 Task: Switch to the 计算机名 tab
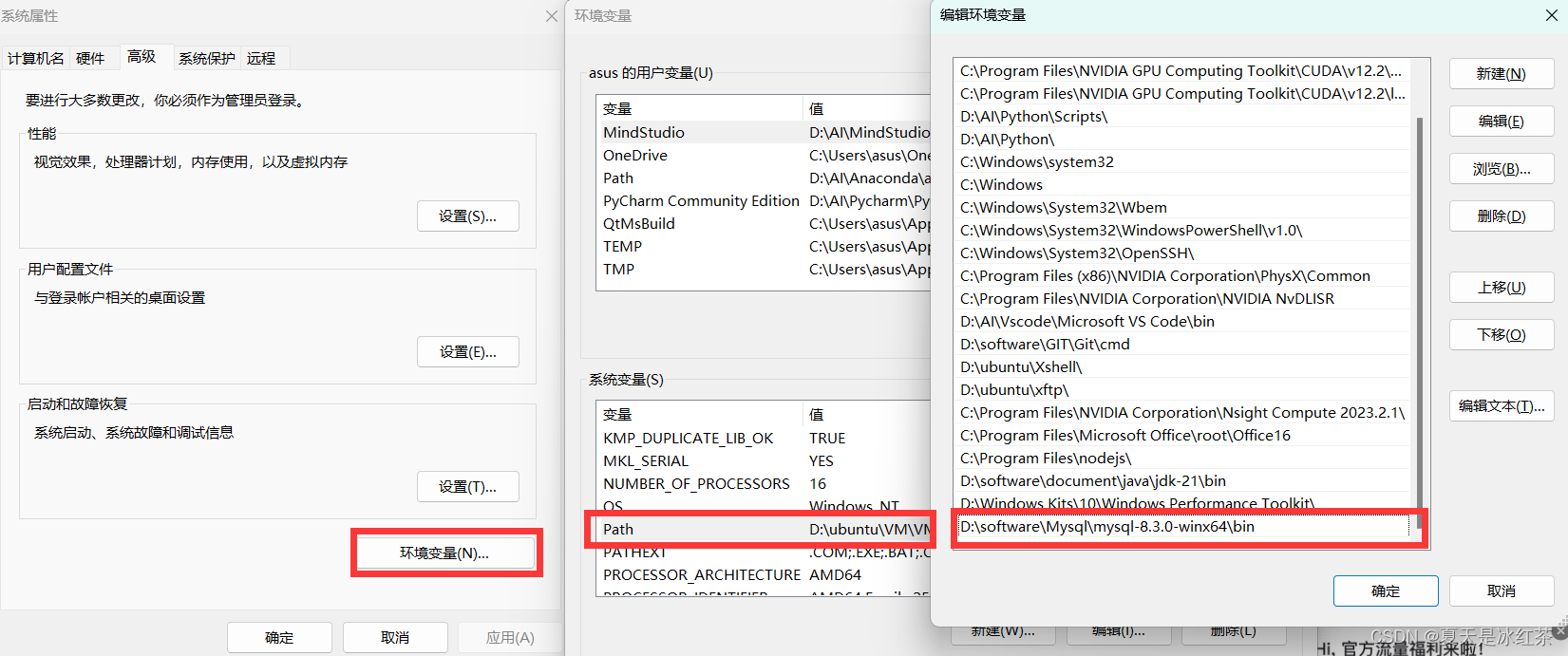coord(35,58)
